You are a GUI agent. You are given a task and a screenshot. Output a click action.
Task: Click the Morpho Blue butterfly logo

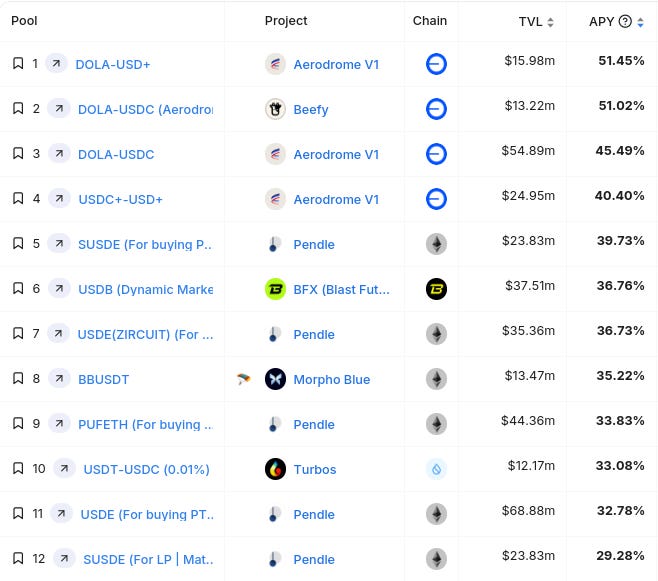tap(275, 379)
